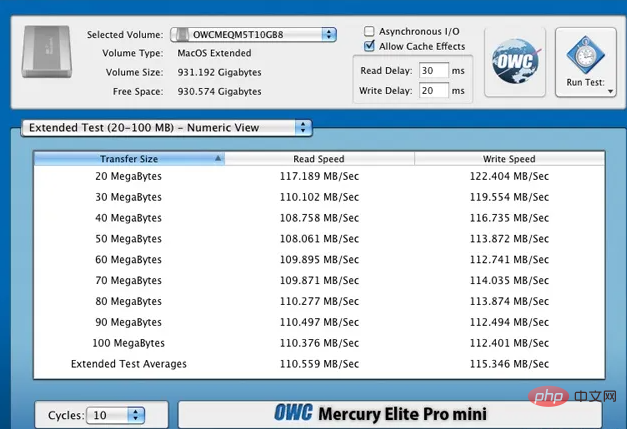The width and height of the screenshot is (627, 429).
Task: Click read speed 110.102 MB/Sec
Action: 319,197
